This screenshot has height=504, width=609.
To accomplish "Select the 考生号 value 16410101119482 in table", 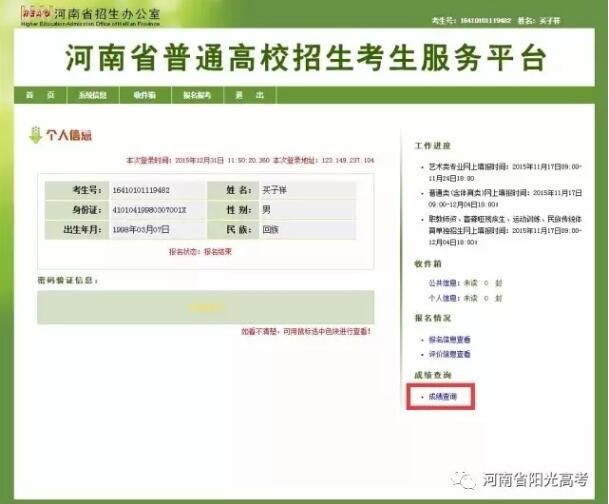I will click(141, 190).
